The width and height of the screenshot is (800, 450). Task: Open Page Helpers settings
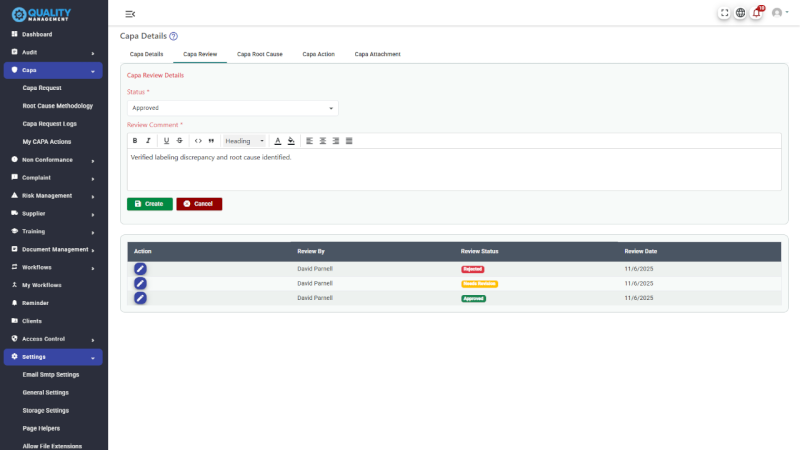[41, 429]
